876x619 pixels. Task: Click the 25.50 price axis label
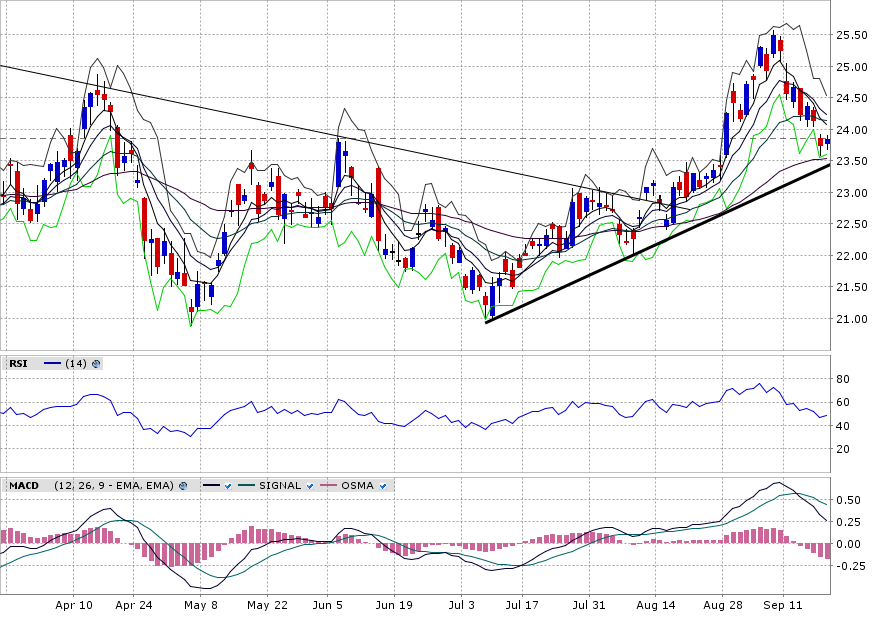(850, 35)
